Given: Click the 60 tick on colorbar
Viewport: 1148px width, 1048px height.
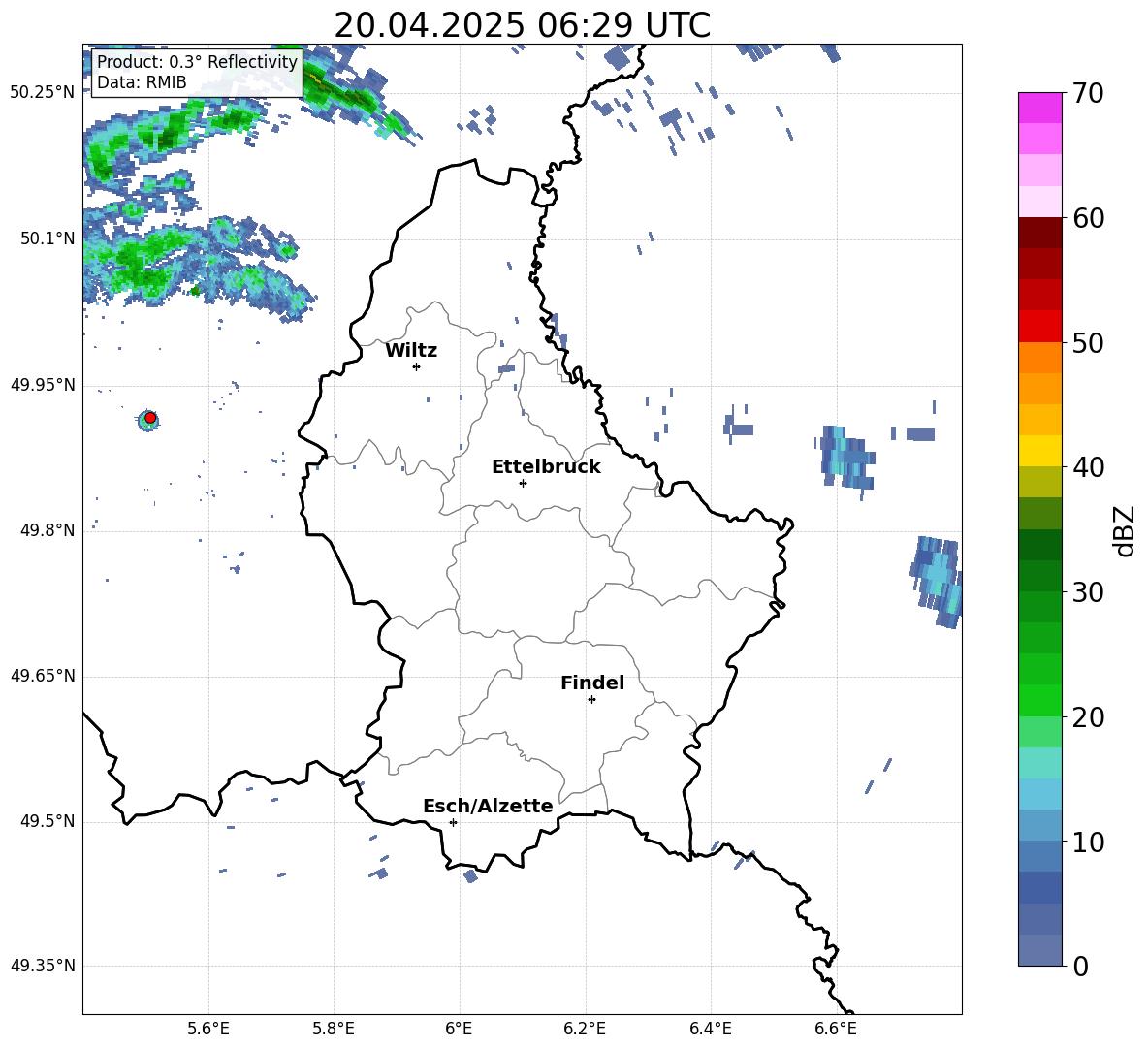Looking at the screenshot, I should 1088,218.
